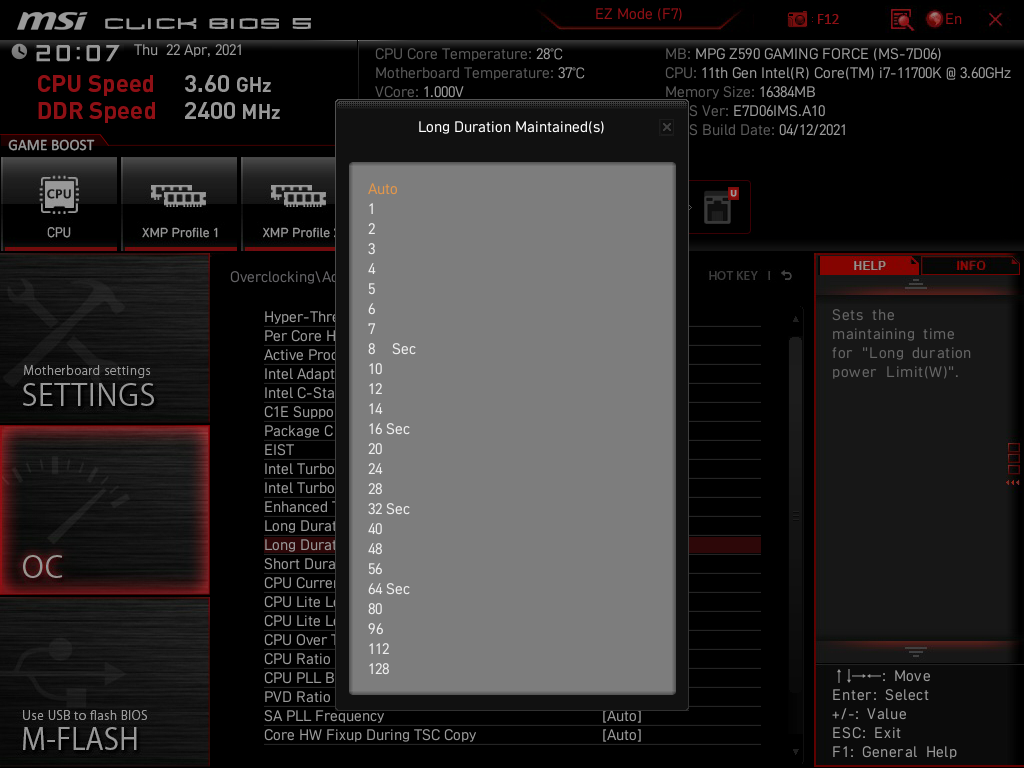Select 64 Sec duration option
1024x768 pixels.
click(389, 589)
